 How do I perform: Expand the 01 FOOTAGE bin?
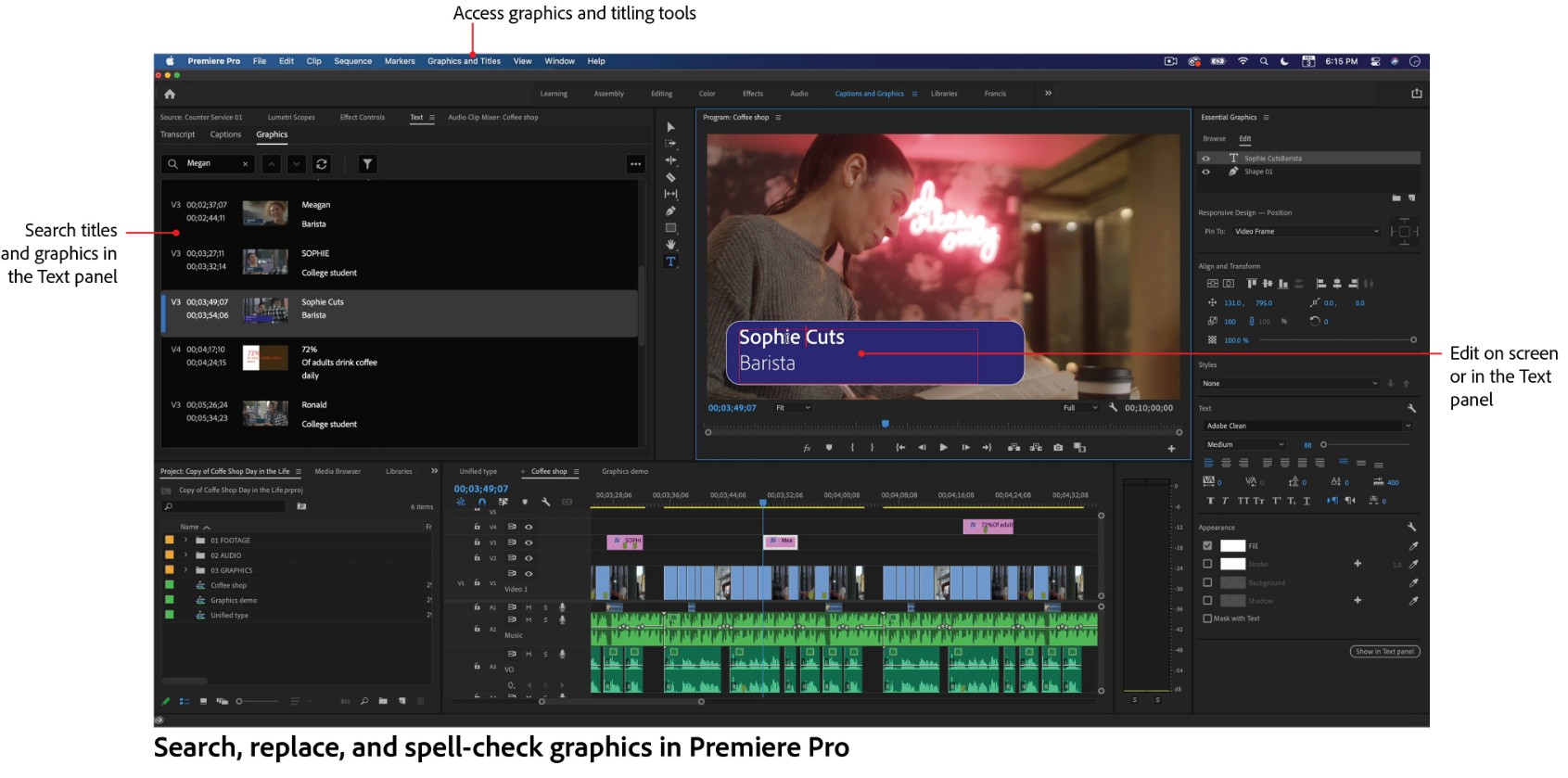coord(185,541)
